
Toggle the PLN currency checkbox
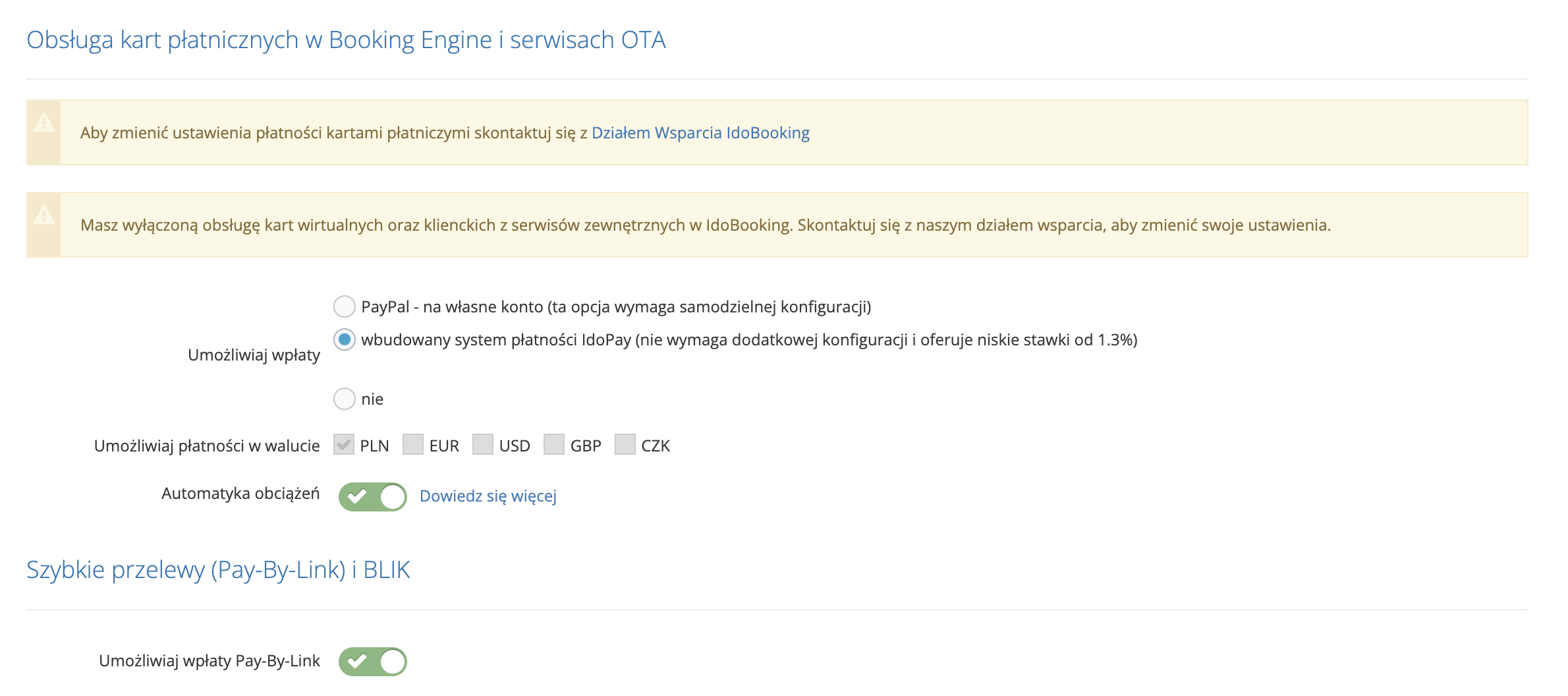(x=344, y=444)
